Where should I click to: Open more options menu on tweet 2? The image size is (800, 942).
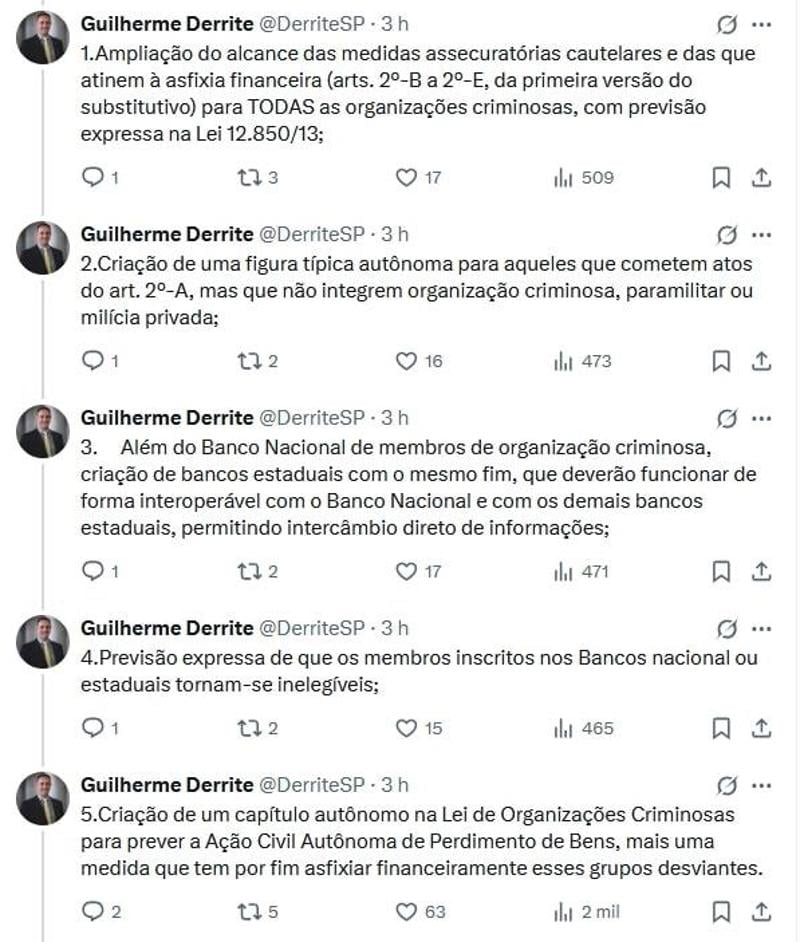click(762, 235)
